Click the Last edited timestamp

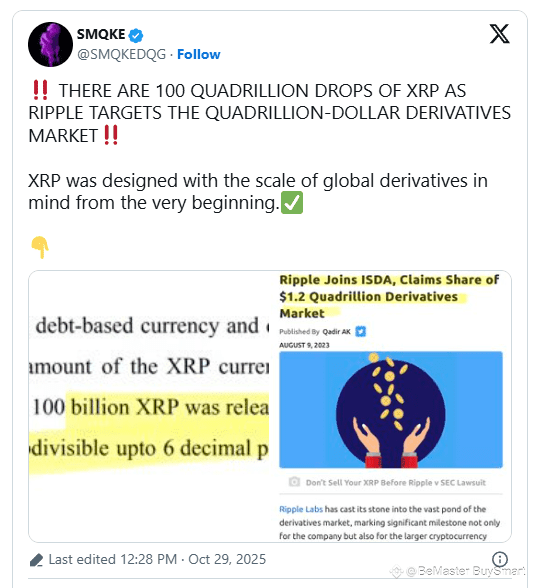157,559
